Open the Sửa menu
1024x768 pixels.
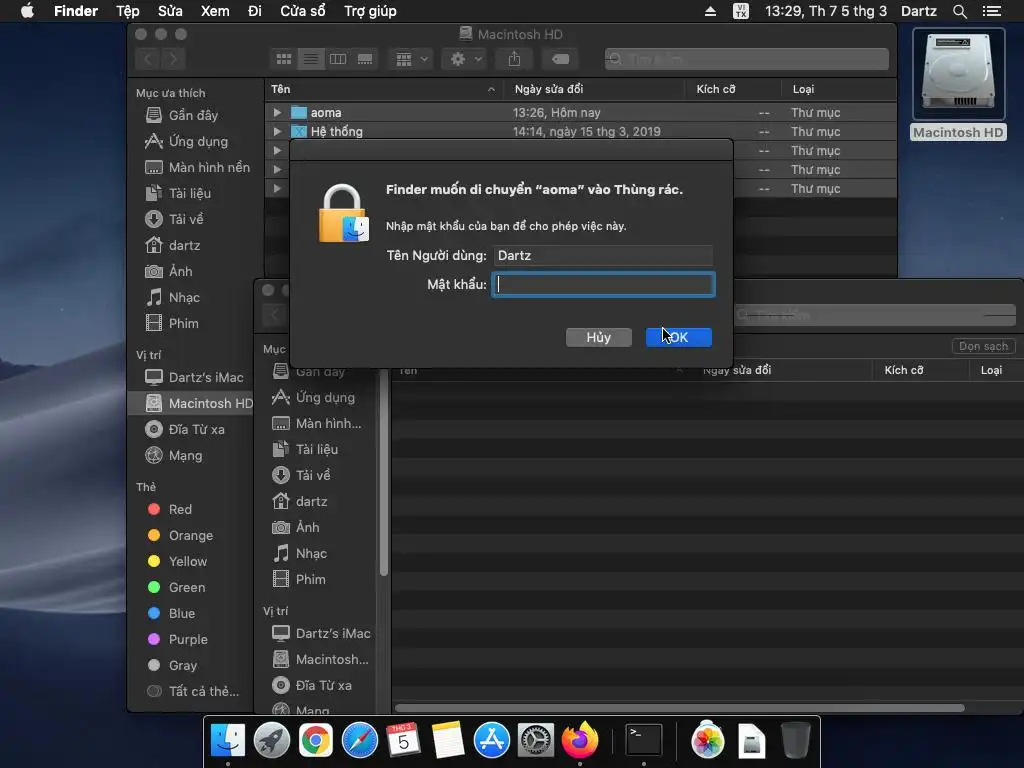[170, 11]
